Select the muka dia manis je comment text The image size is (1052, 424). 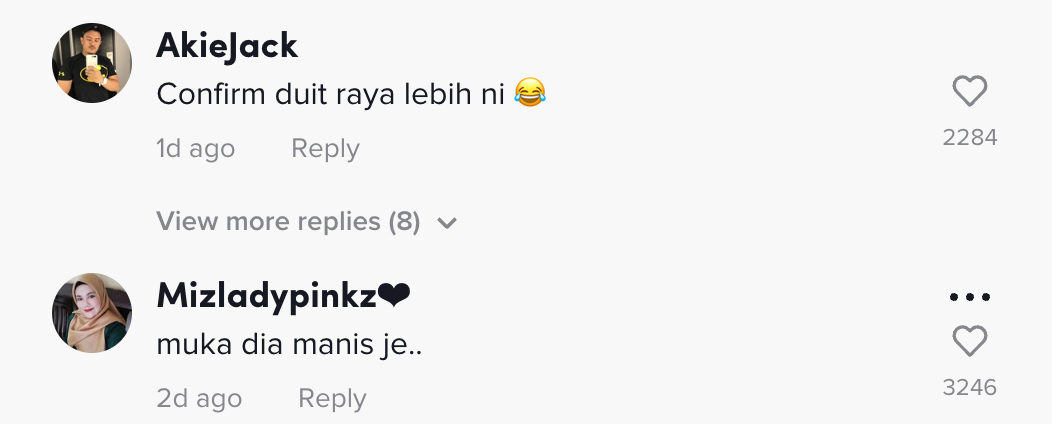tap(289, 345)
